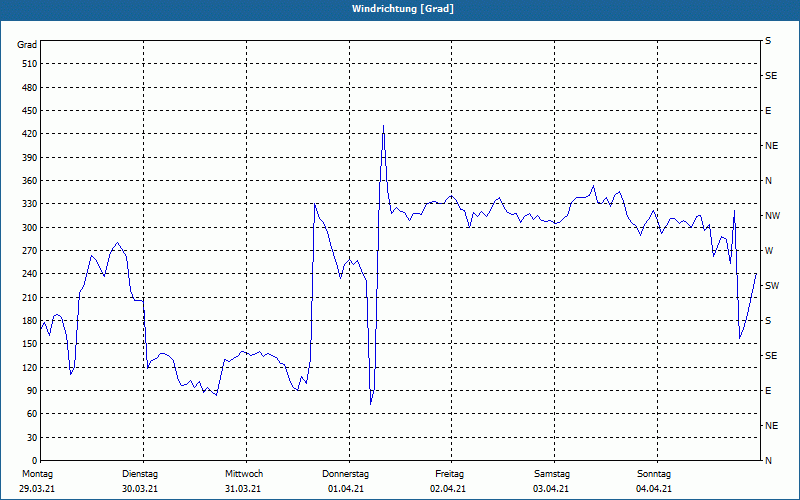The image size is (800, 500).
Task: Select the W compass direction label
Action: 769,251
